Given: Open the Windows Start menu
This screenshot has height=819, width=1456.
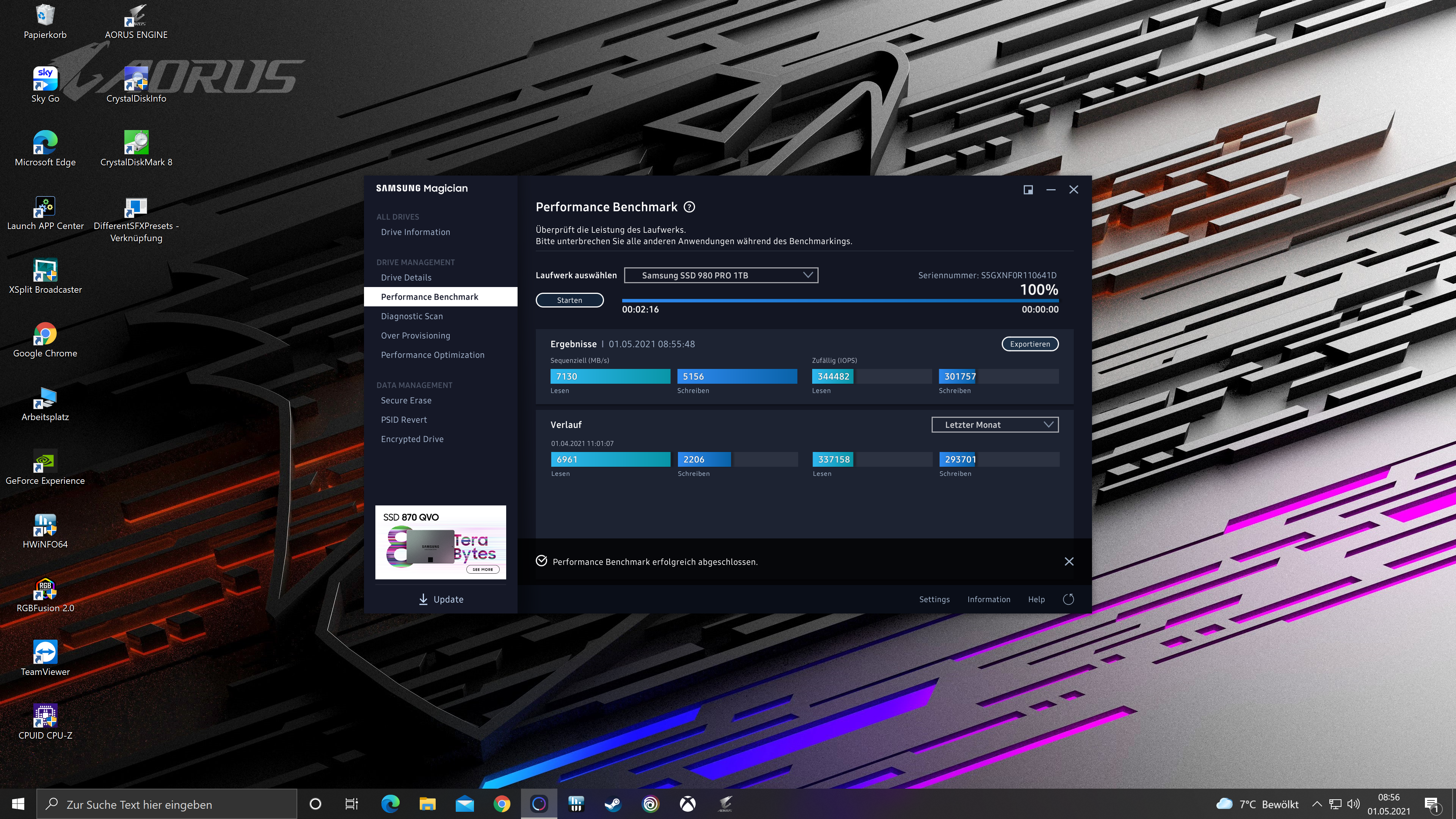Looking at the screenshot, I should coord(18,804).
